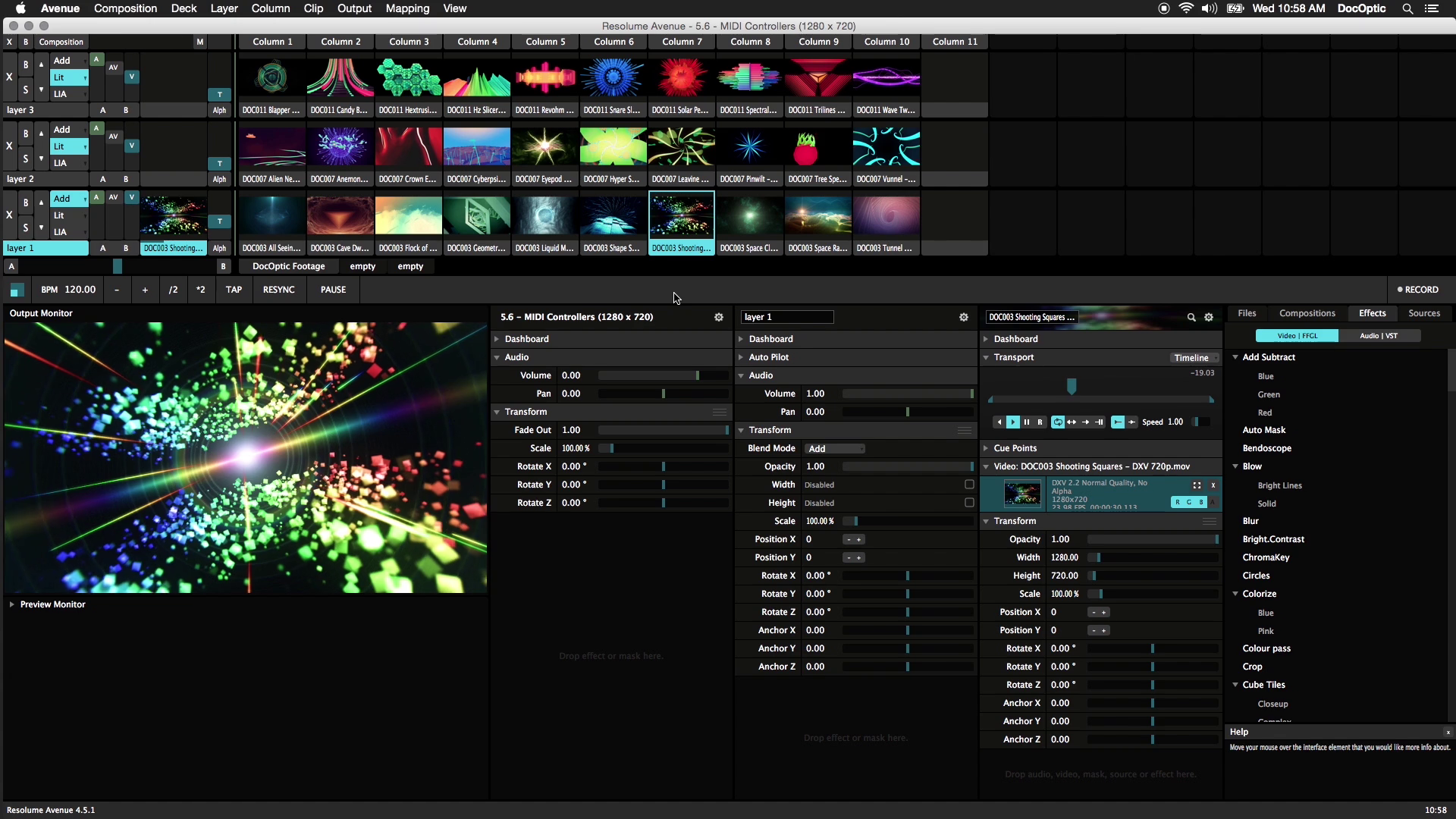Click Transform options handle in clip panel
Viewport: 1456px width, 819px height.
(1210, 521)
